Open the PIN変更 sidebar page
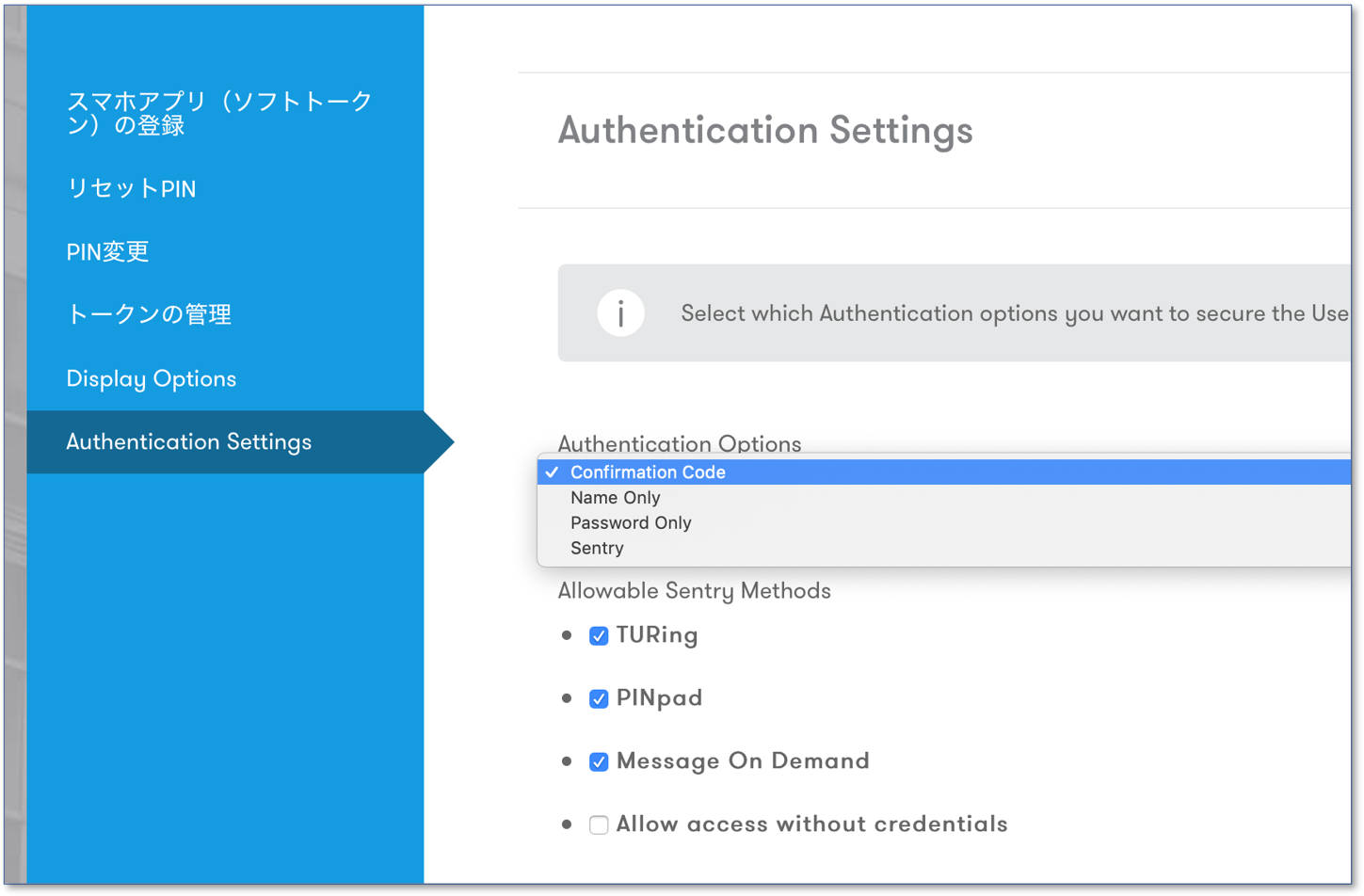This screenshot has height=896, width=1364. pyautogui.click(x=107, y=251)
